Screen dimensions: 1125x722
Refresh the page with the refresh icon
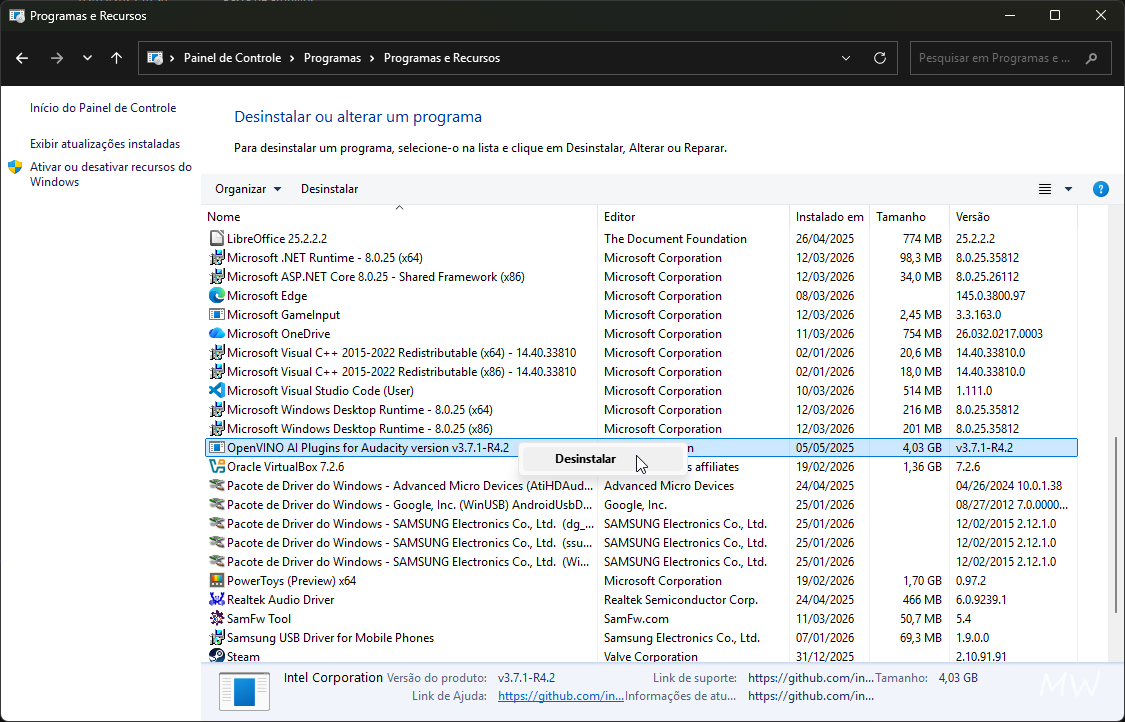(879, 58)
